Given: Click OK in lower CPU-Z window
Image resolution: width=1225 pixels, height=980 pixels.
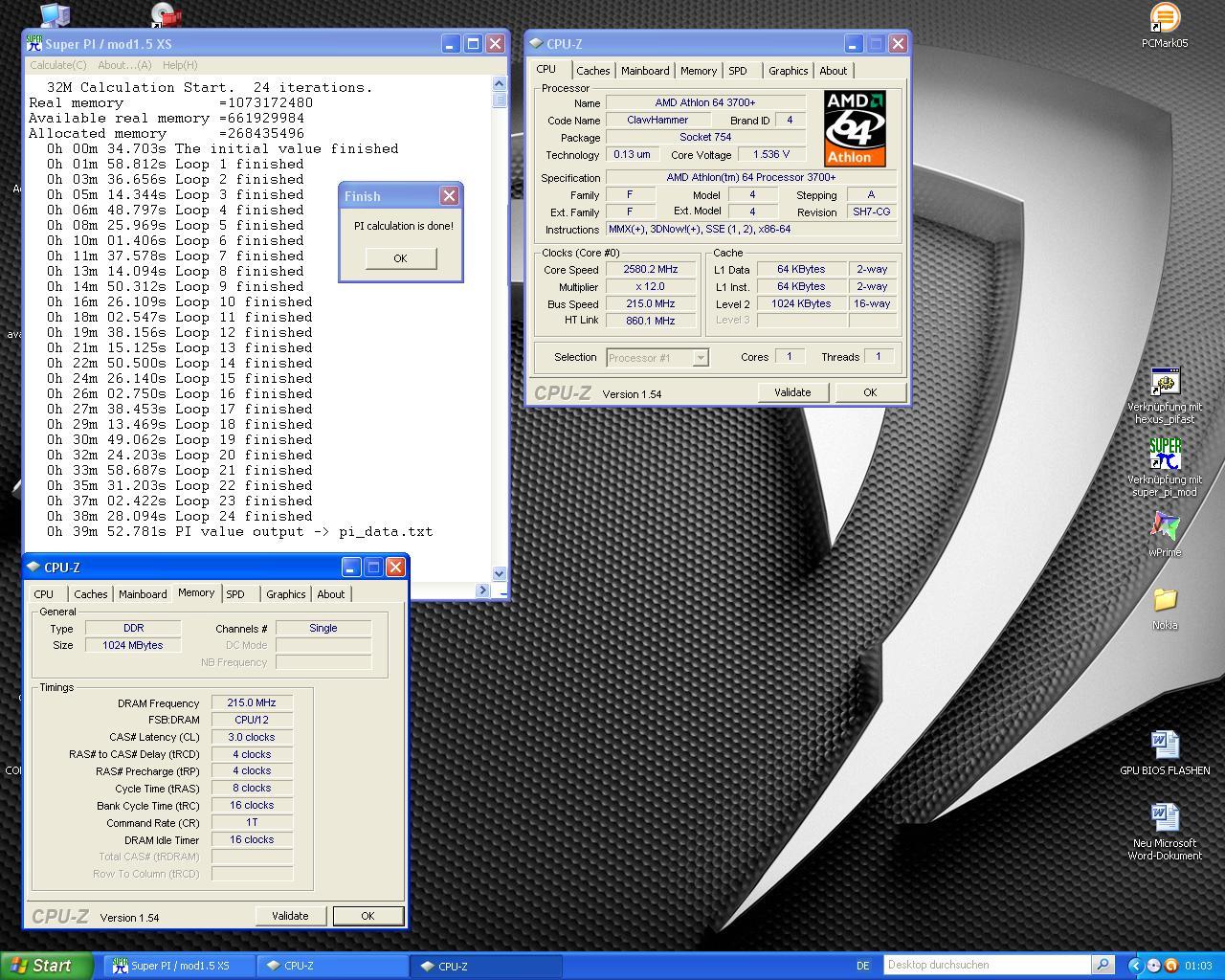Looking at the screenshot, I should pyautogui.click(x=367, y=916).
